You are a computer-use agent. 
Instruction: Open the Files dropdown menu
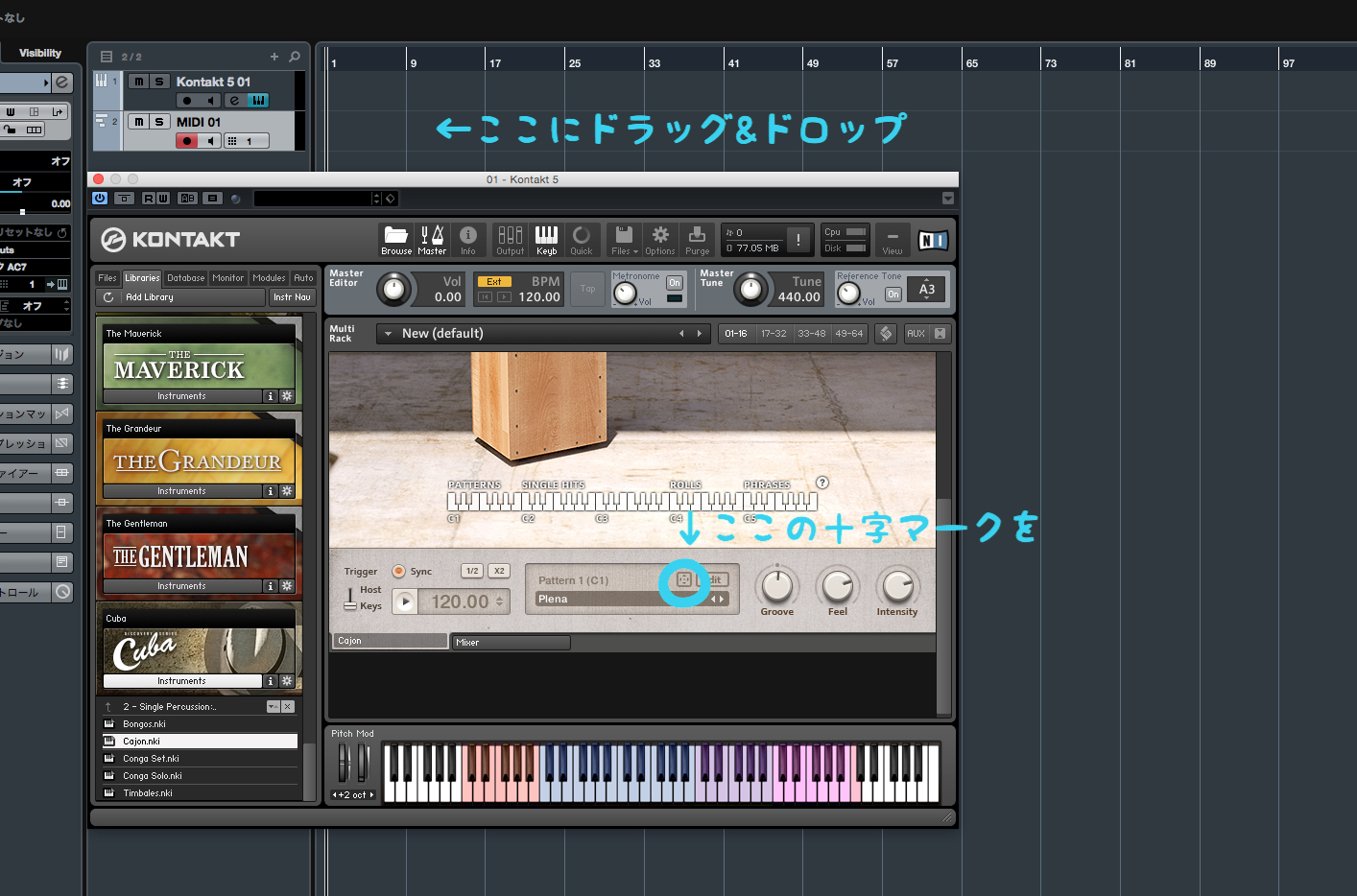(624, 239)
